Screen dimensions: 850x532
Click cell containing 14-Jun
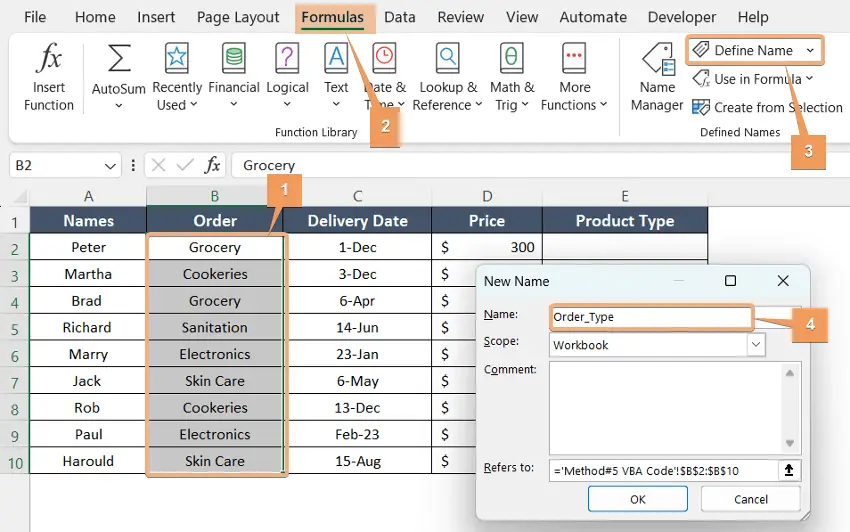point(357,328)
